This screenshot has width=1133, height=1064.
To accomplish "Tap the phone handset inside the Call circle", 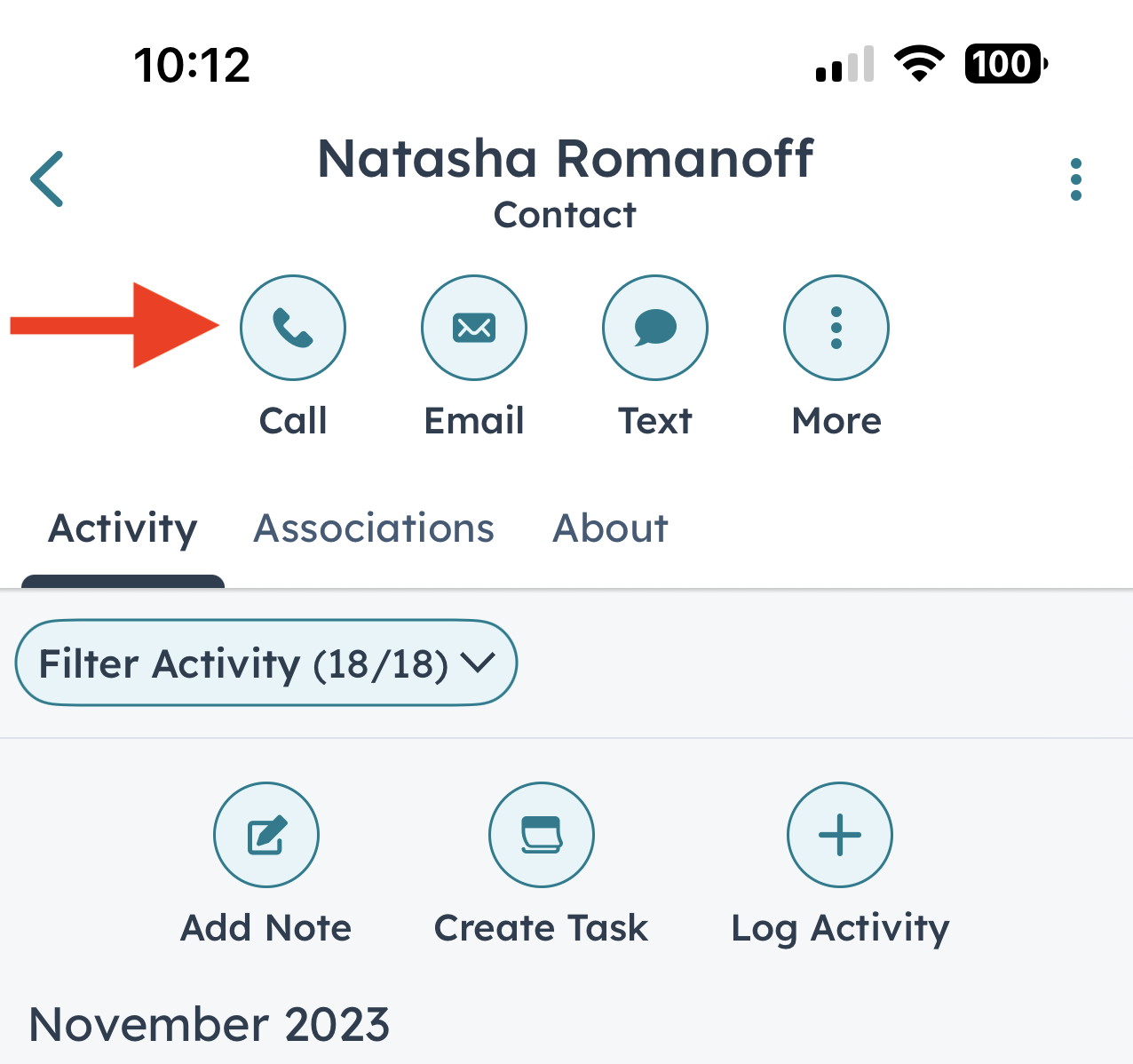I will 293,327.
